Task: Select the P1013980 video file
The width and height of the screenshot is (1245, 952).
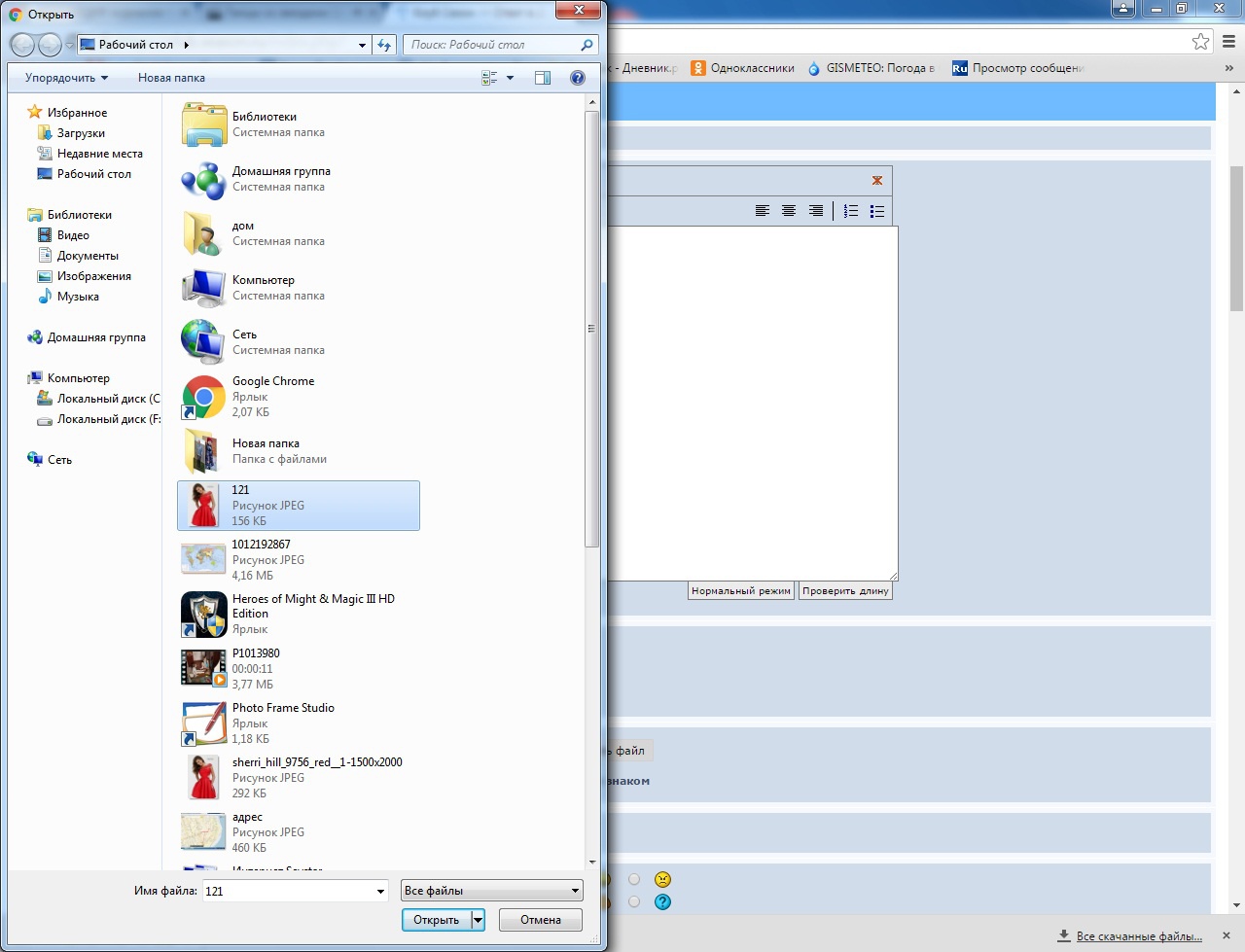Action: pos(300,669)
